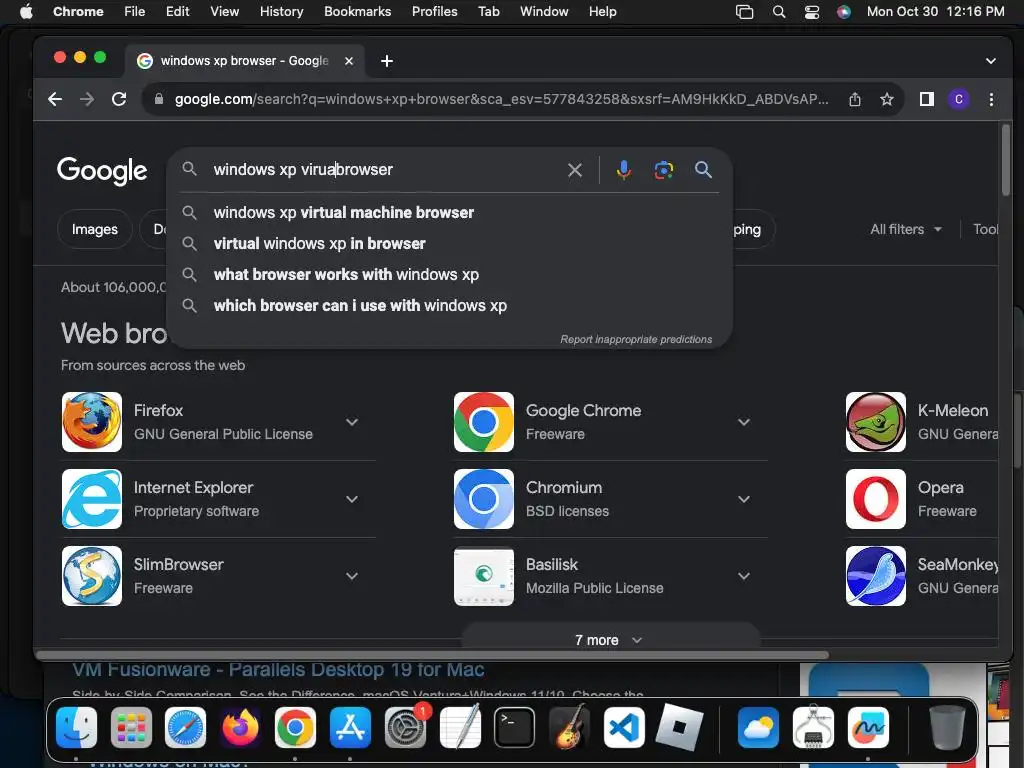Viewport: 1024px width, 768px height.
Task: Toggle Chrome side panel icon
Action: pos(926,99)
